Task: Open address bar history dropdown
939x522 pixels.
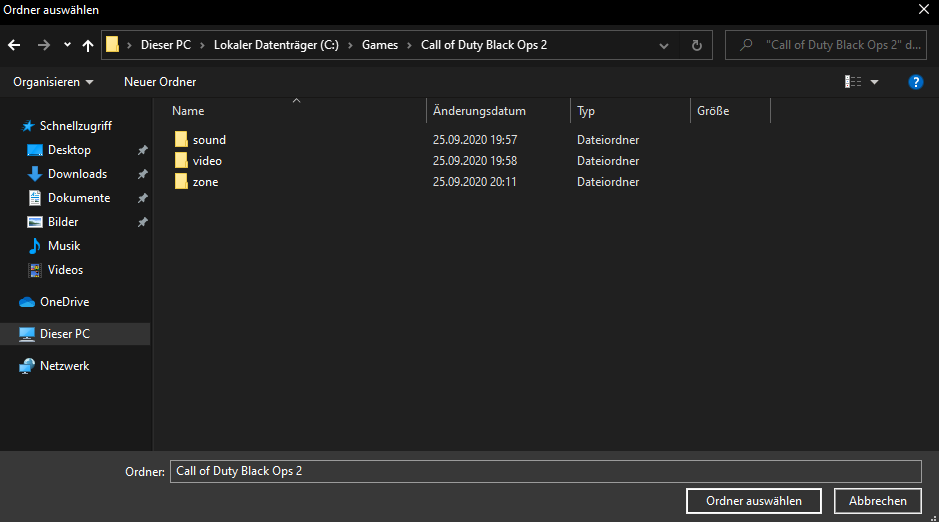Action: point(664,45)
